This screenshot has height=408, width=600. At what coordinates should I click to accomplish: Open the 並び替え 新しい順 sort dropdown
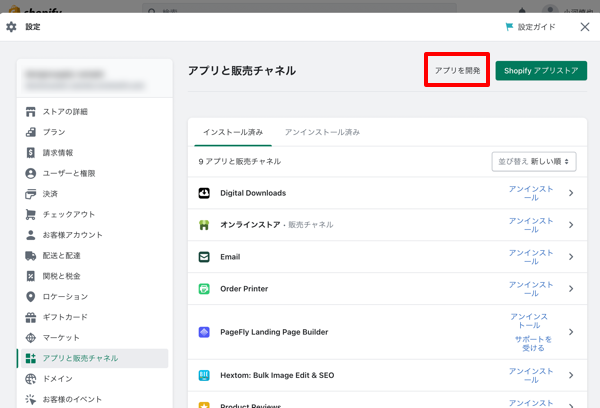(x=534, y=162)
